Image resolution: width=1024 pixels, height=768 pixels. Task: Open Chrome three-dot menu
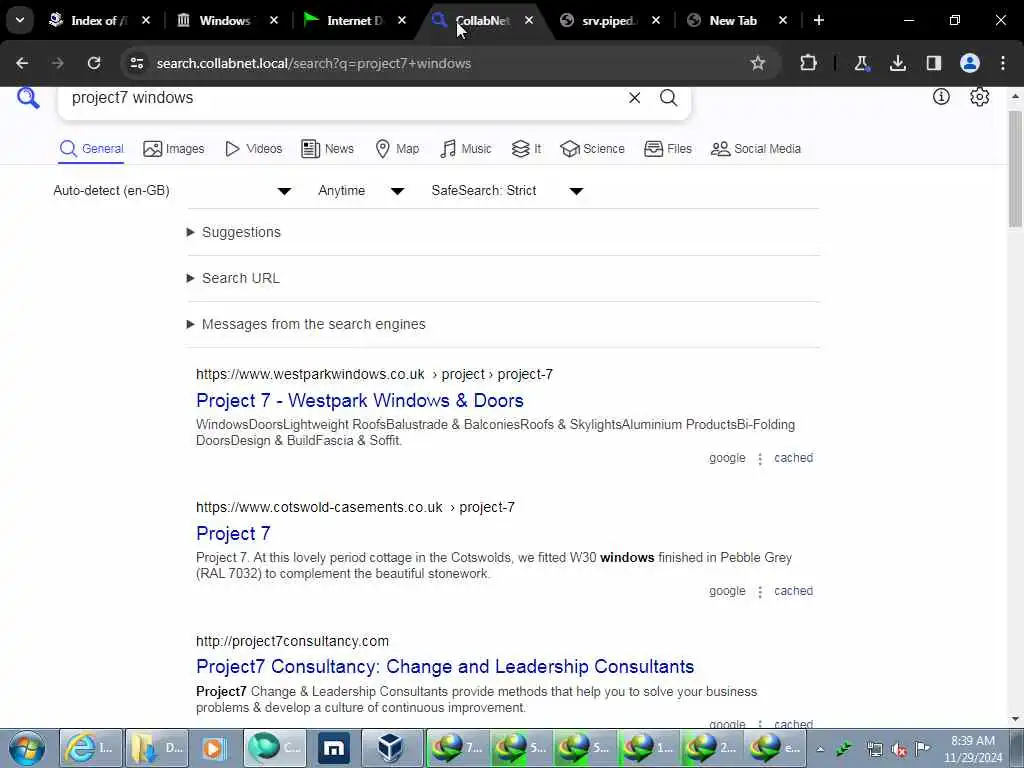[x=1003, y=63]
